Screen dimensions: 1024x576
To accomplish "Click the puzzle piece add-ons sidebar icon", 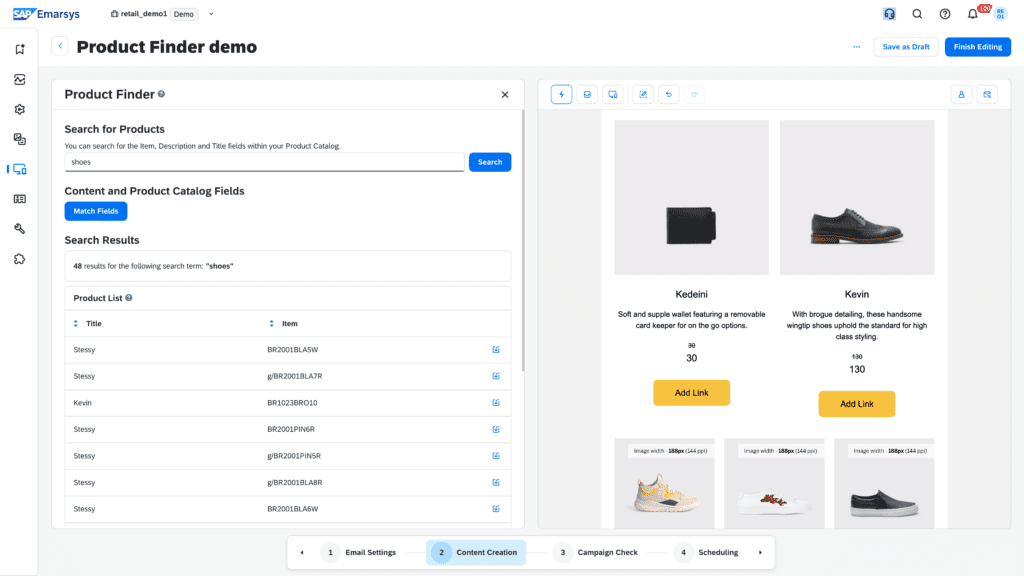I will (x=19, y=259).
